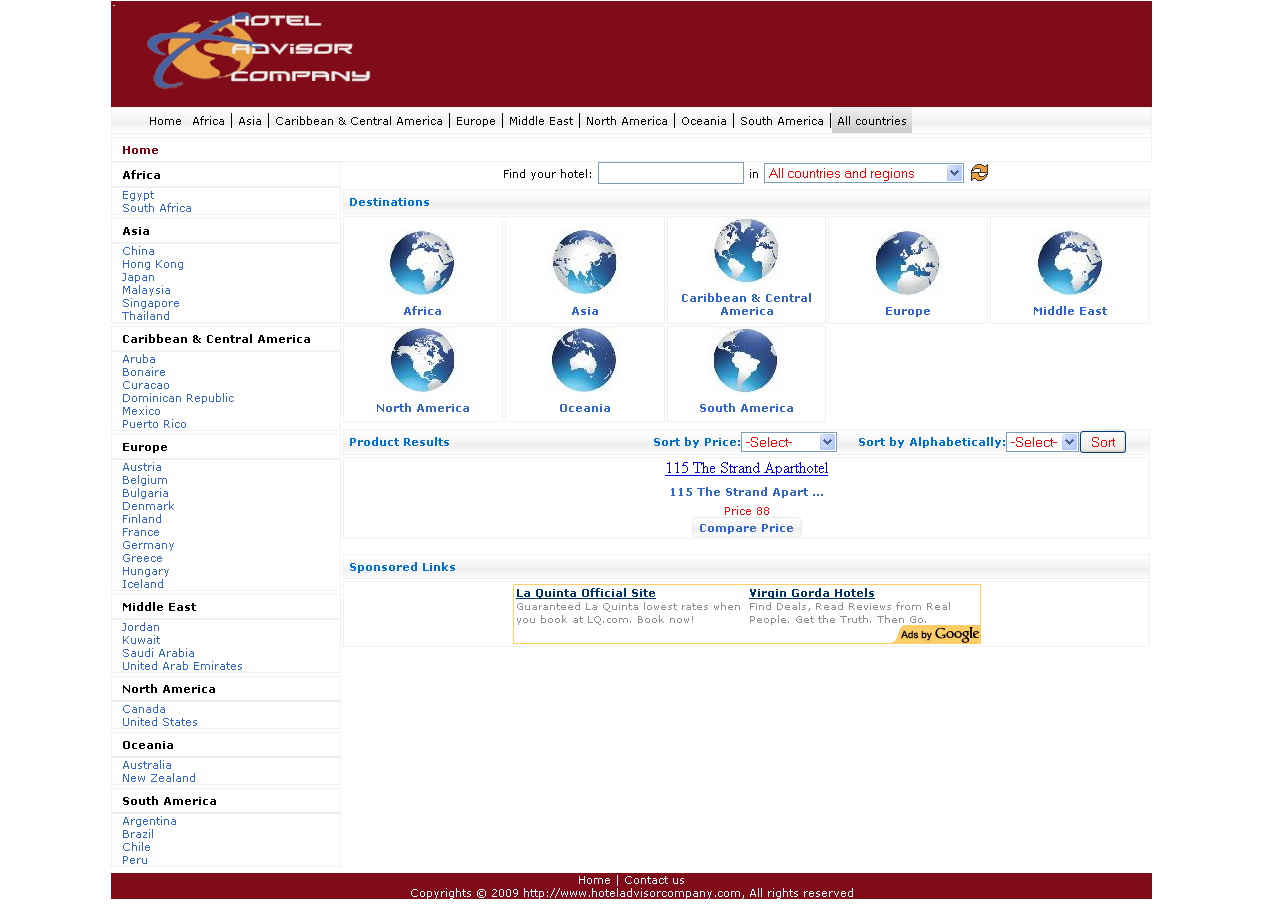Click the footer Contact us link
Viewport: 1263px width, 907px height.
[654, 880]
